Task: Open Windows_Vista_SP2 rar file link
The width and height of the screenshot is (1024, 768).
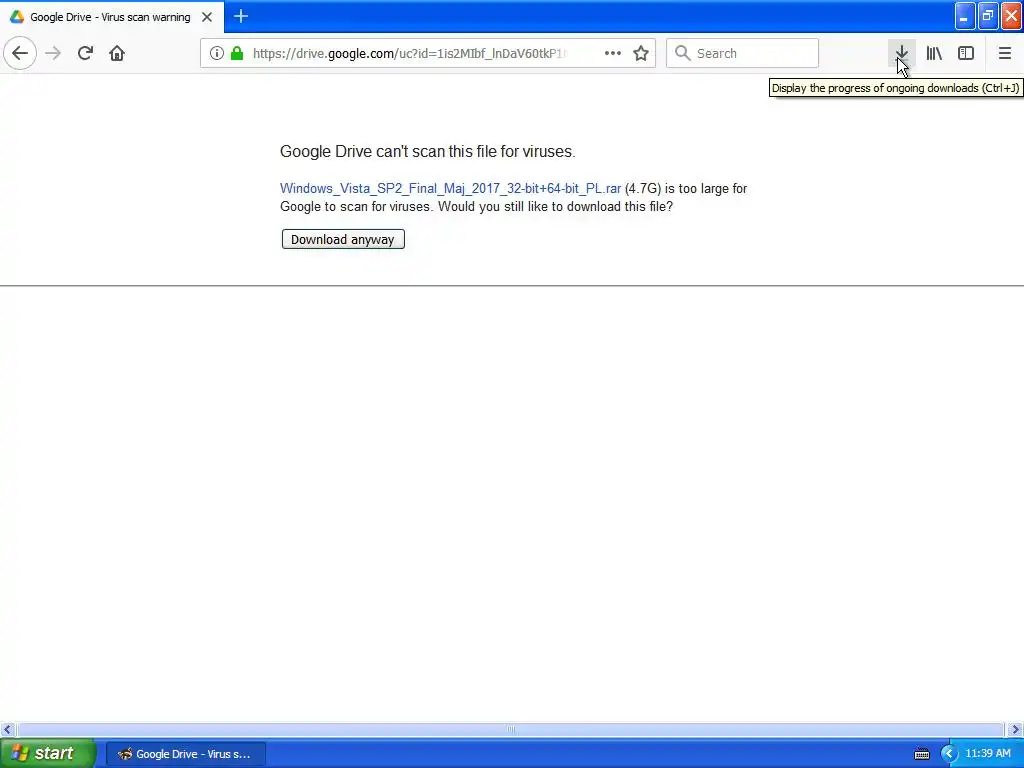Action: pos(450,188)
